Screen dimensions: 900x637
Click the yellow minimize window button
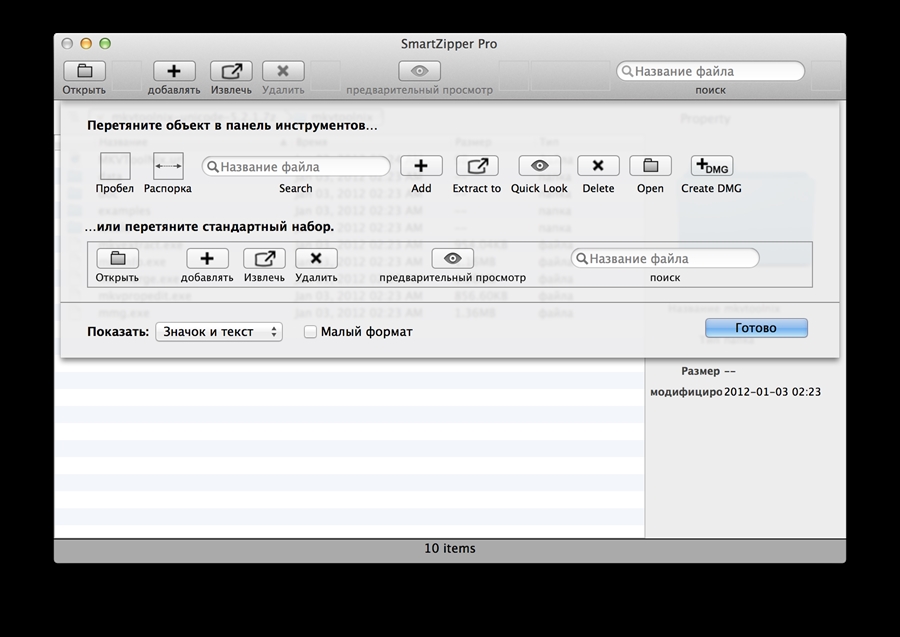[x=86, y=44]
